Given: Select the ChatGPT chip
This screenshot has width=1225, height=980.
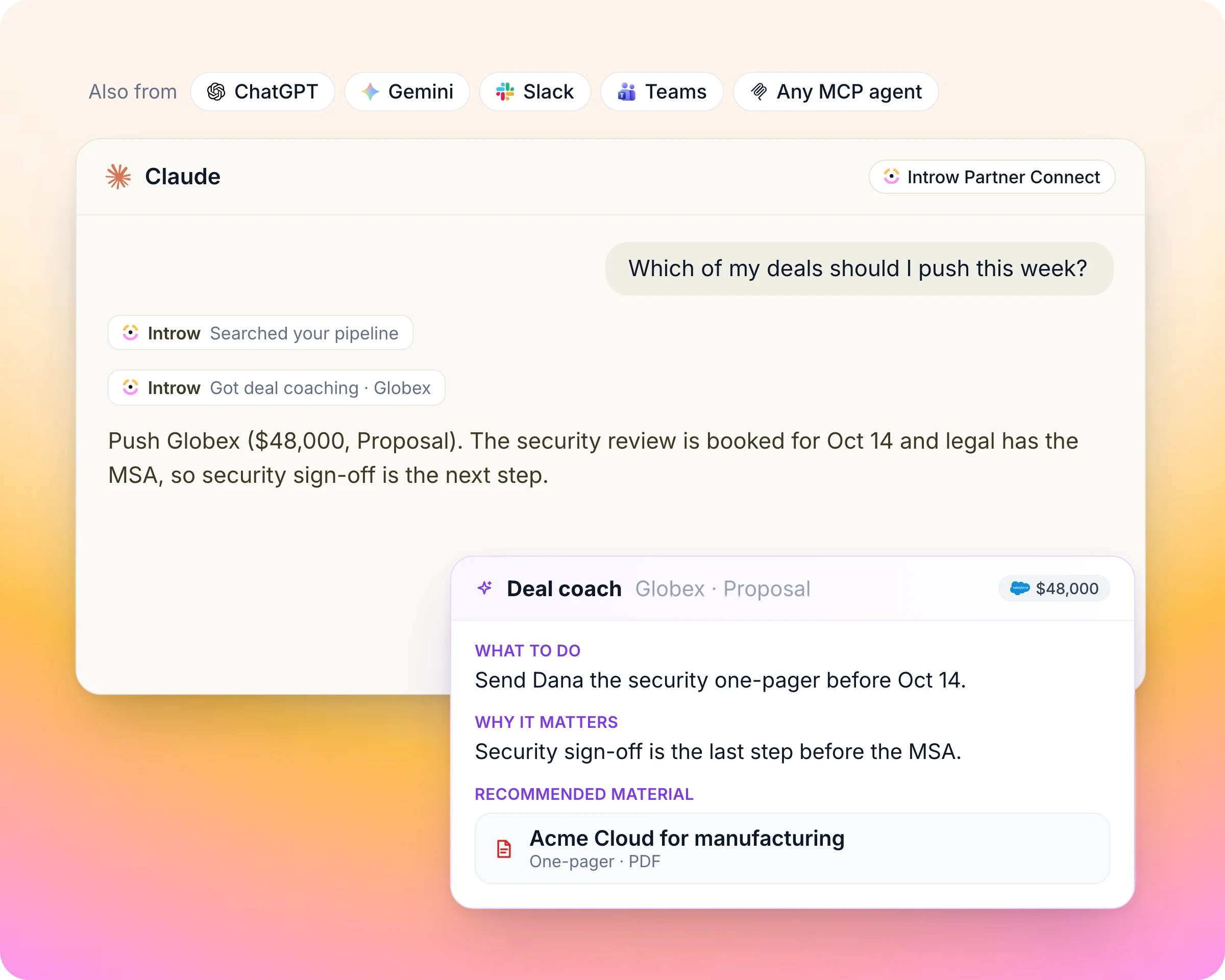Looking at the screenshot, I should (x=262, y=91).
